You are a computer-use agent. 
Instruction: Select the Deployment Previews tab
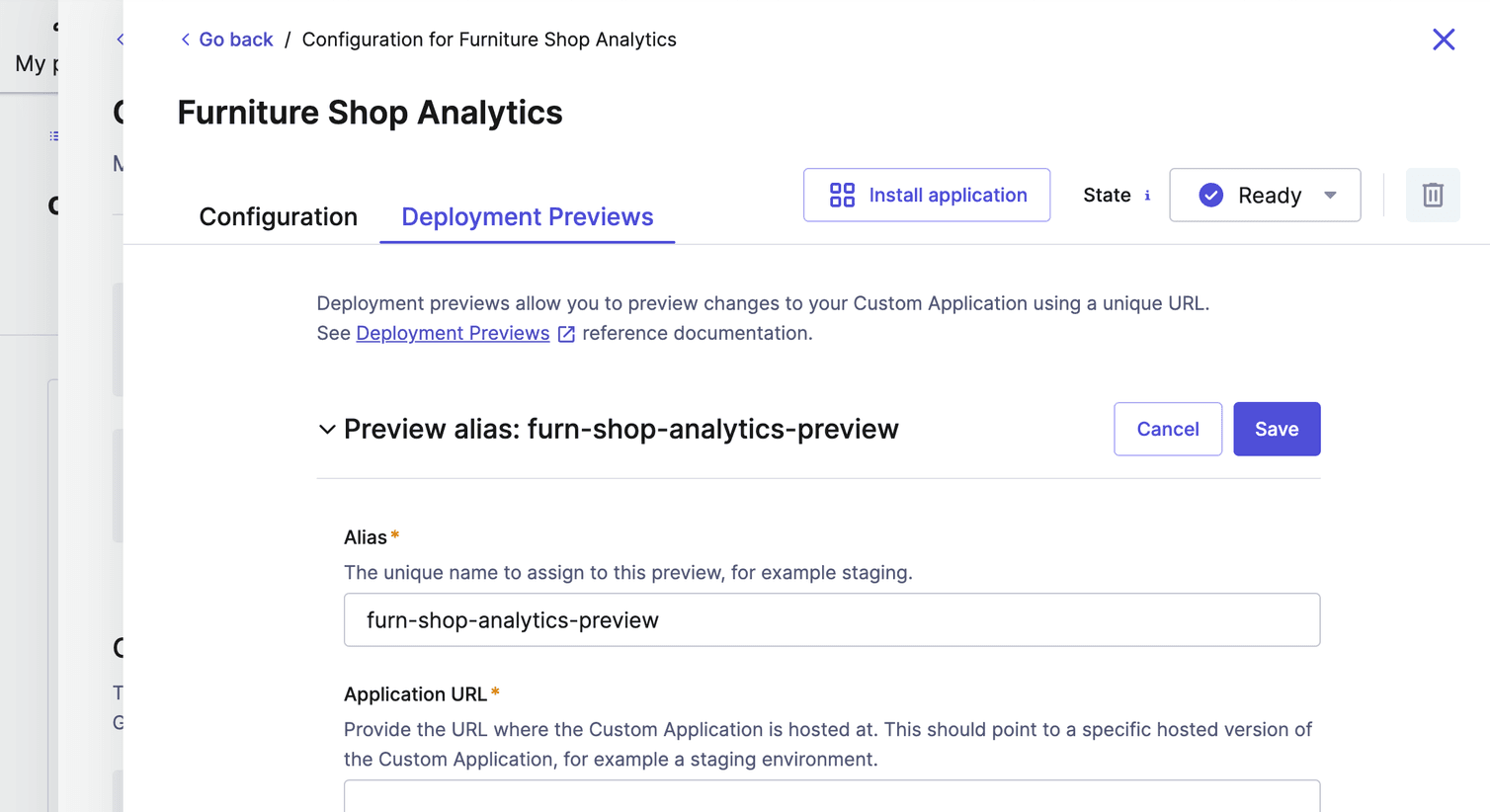click(x=527, y=216)
